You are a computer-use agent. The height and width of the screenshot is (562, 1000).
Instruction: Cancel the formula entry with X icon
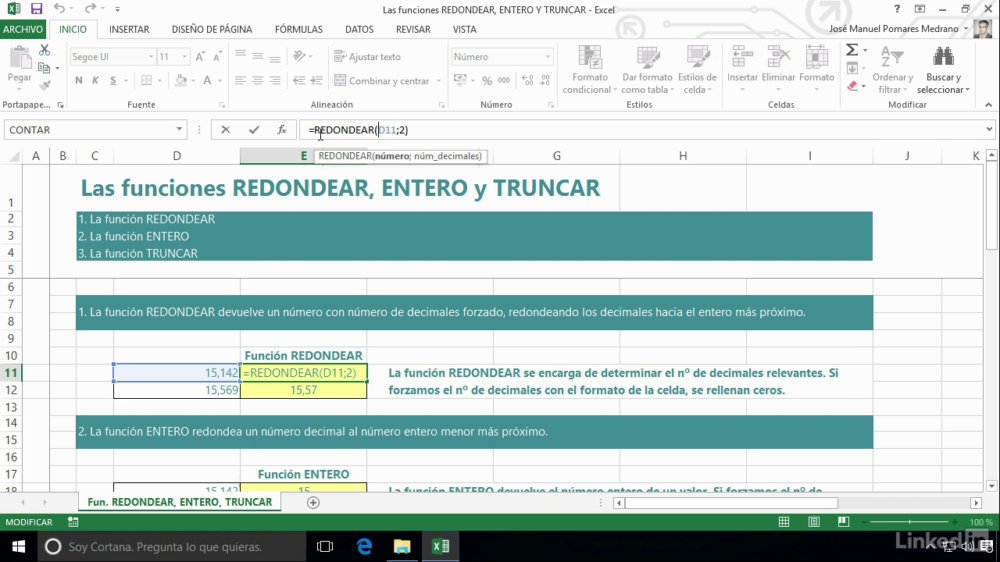tap(225, 129)
